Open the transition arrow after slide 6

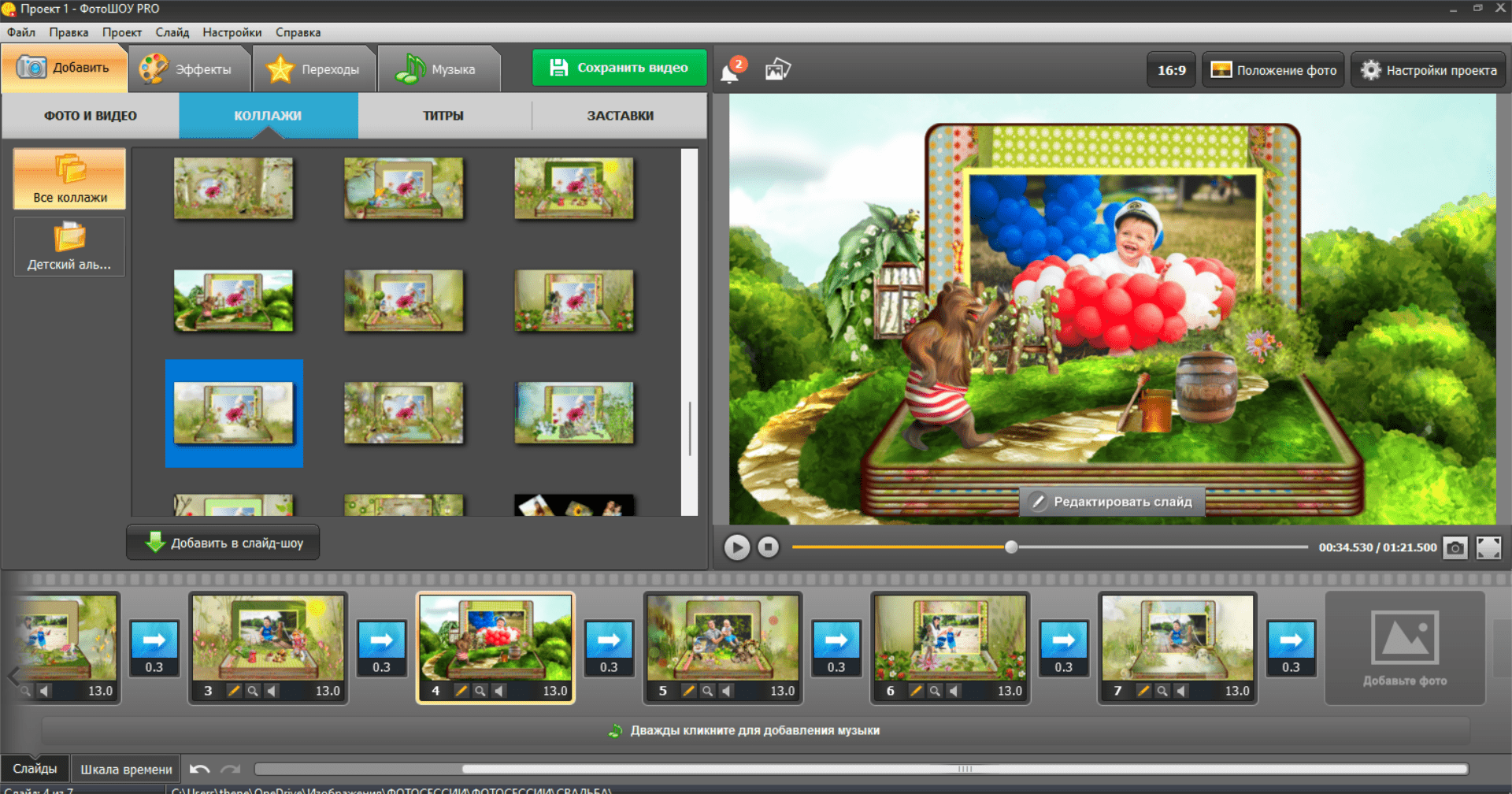pos(1064,640)
